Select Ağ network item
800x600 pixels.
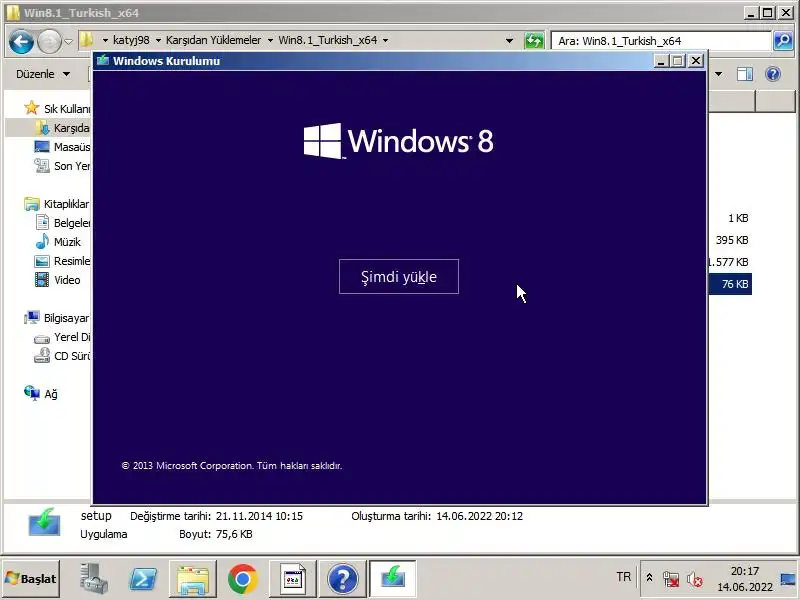41,393
